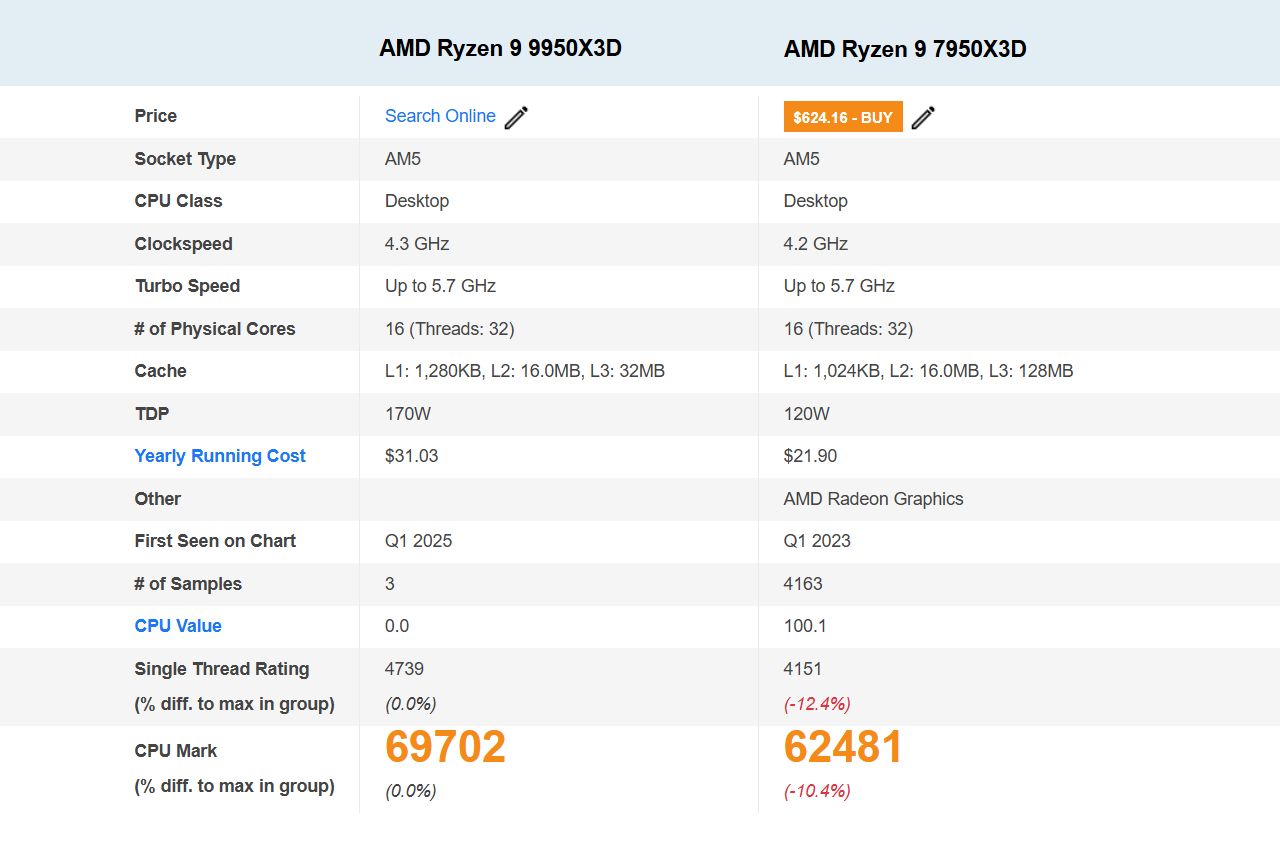The height and width of the screenshot is (854, 1280).
Task: Select the AMD Ryzen 9 9950X3D heading
Action: point(500,48)
